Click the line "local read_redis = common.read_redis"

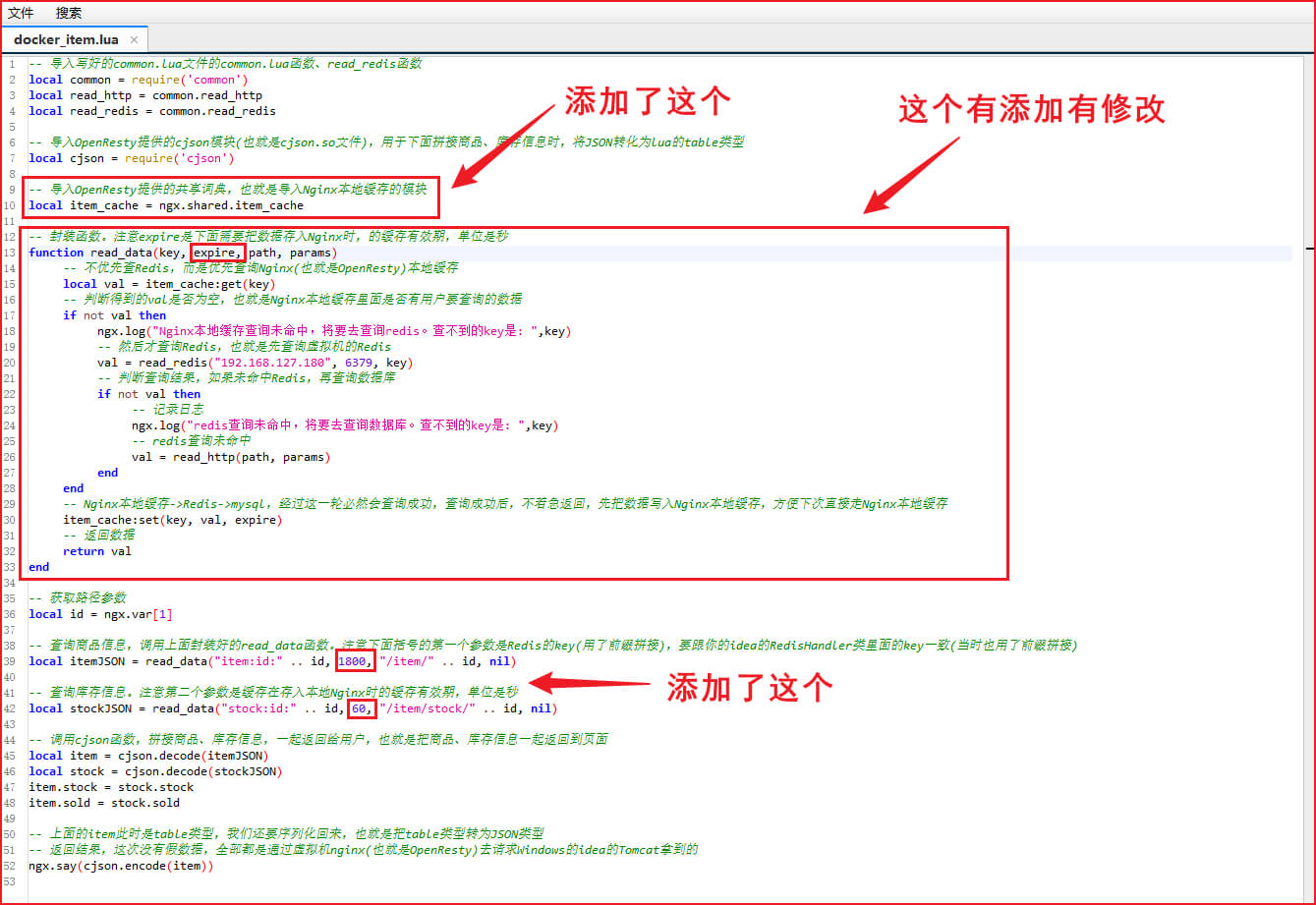[152, 111]
